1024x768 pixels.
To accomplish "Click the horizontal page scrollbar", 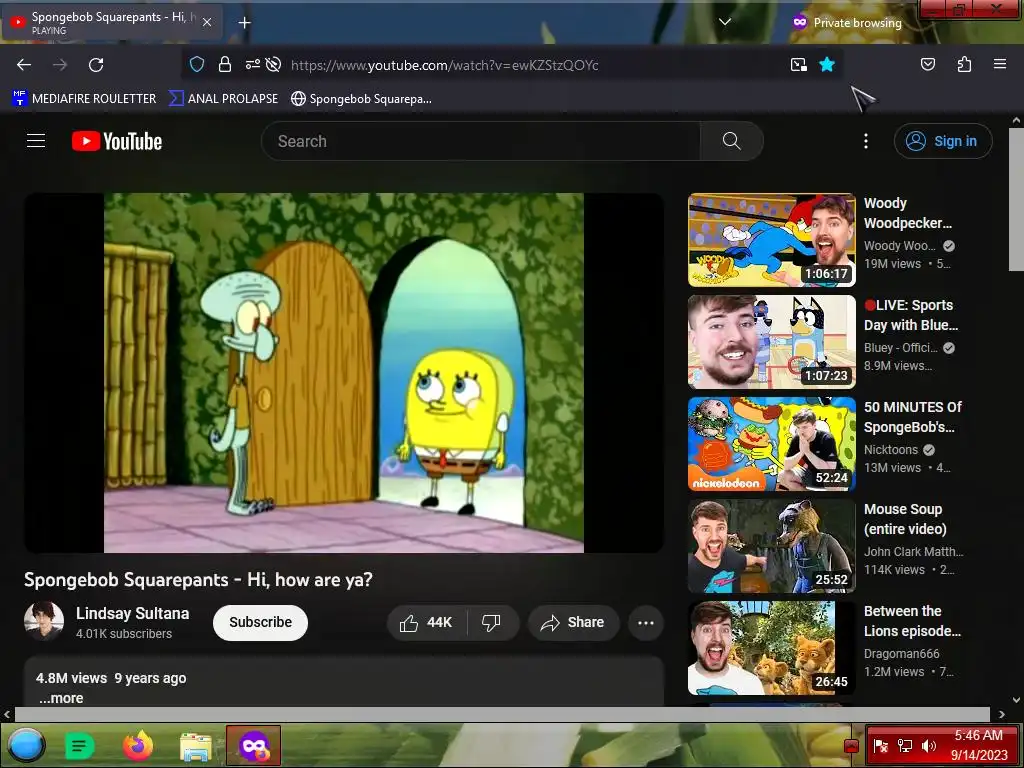I will (502, 714).
